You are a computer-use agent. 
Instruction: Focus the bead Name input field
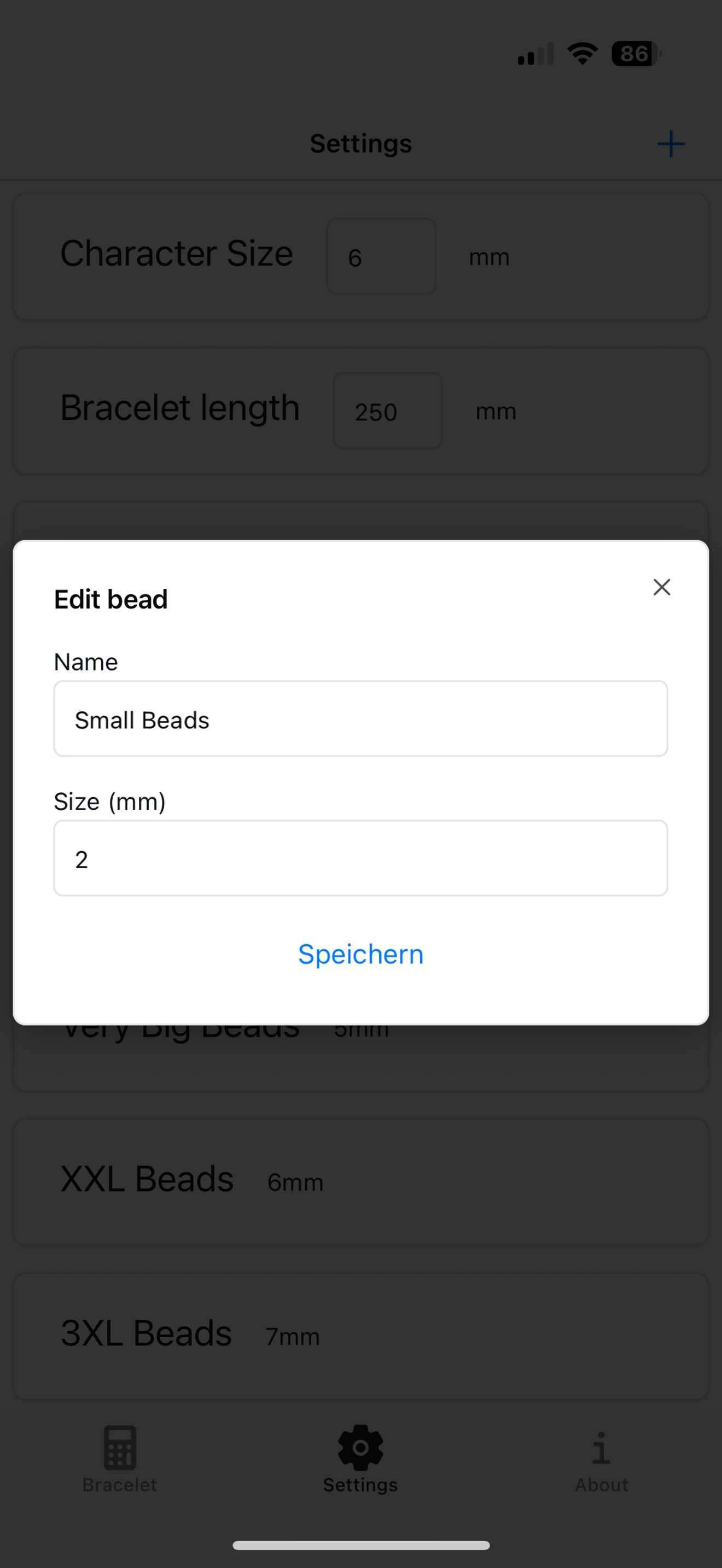[x=360, y=719]
